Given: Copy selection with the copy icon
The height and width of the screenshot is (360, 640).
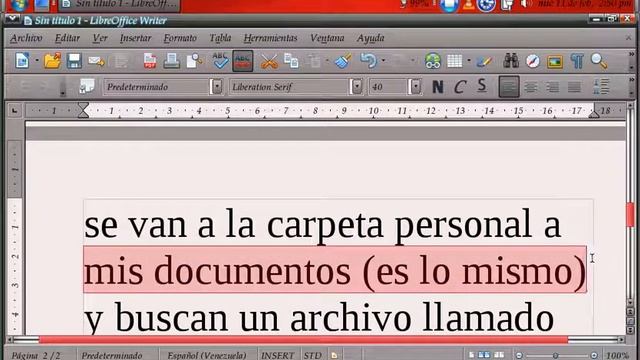Looking at the screenshot, I should (x=291, y=61).
